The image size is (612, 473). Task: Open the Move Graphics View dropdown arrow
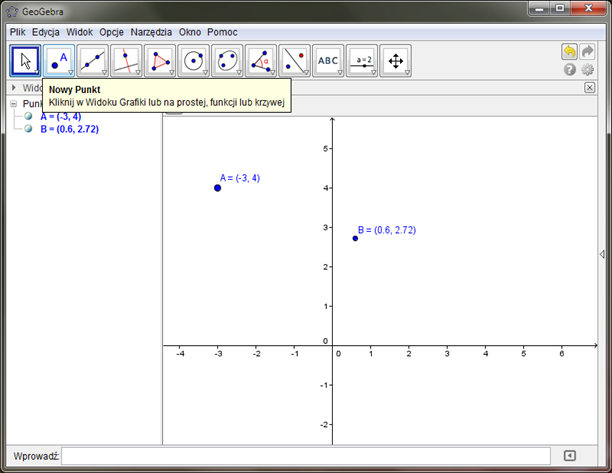coord(407,73)
